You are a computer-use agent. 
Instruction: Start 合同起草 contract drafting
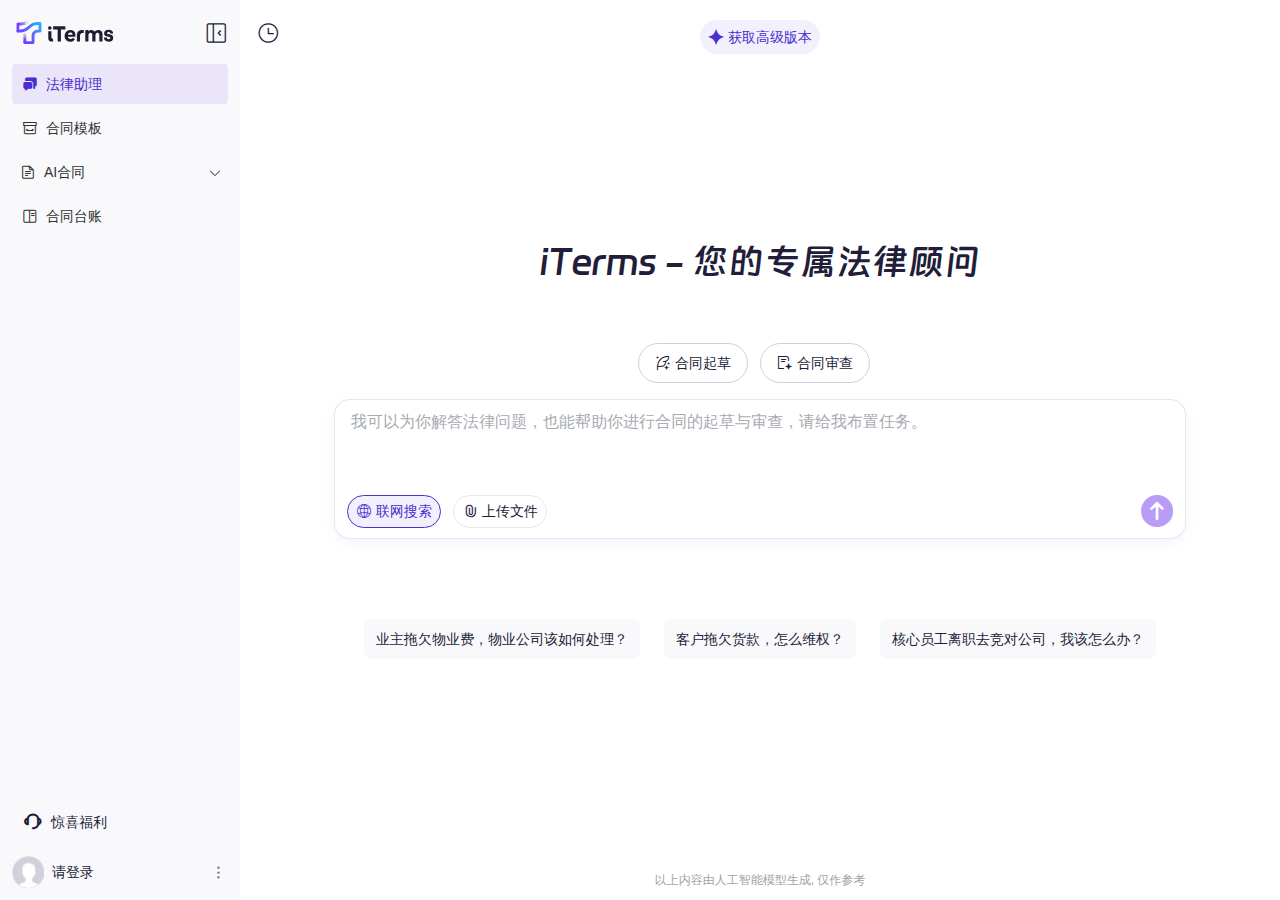(693, 363)
